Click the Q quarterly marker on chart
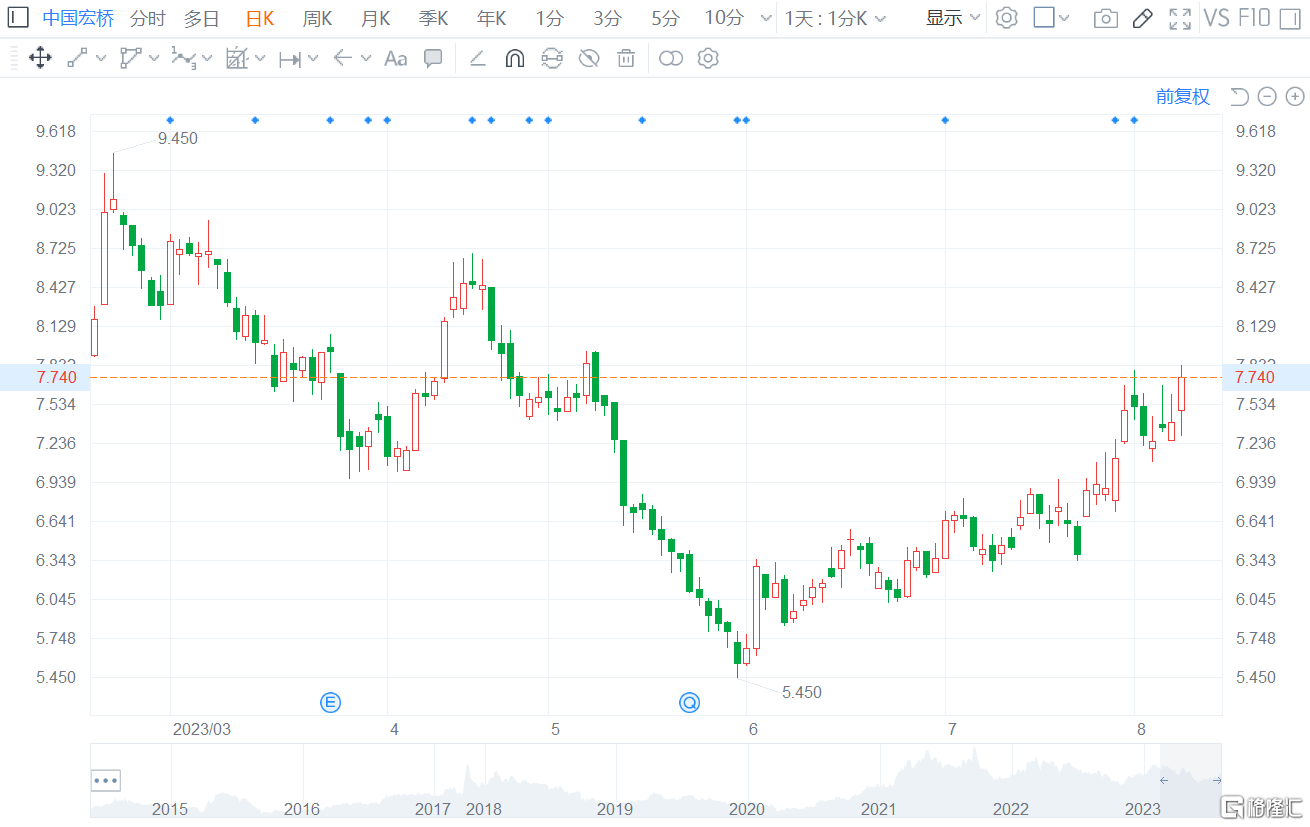The height and width of the screenshot is (827, 1310). [689, 702]
